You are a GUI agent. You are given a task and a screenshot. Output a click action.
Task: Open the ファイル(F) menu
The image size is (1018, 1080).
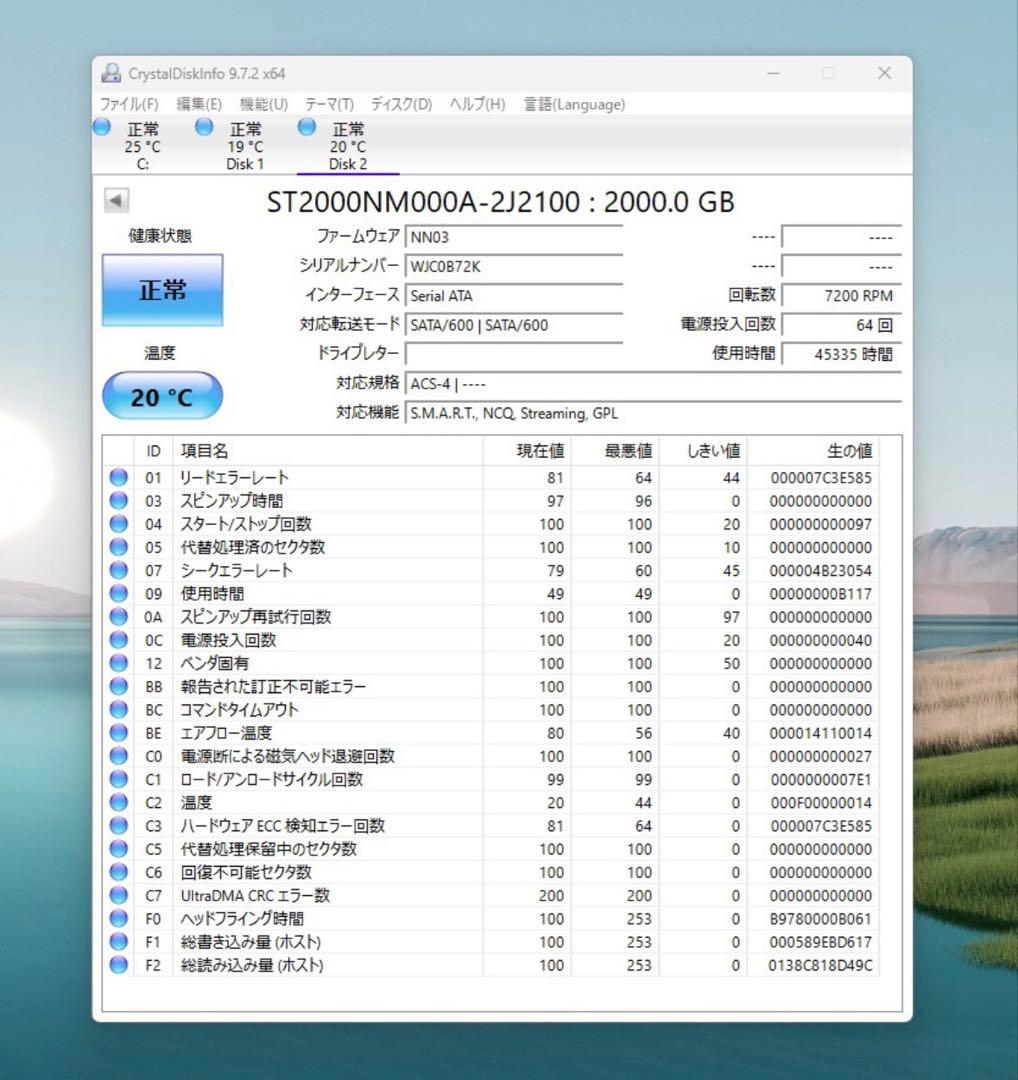[129, 104]
